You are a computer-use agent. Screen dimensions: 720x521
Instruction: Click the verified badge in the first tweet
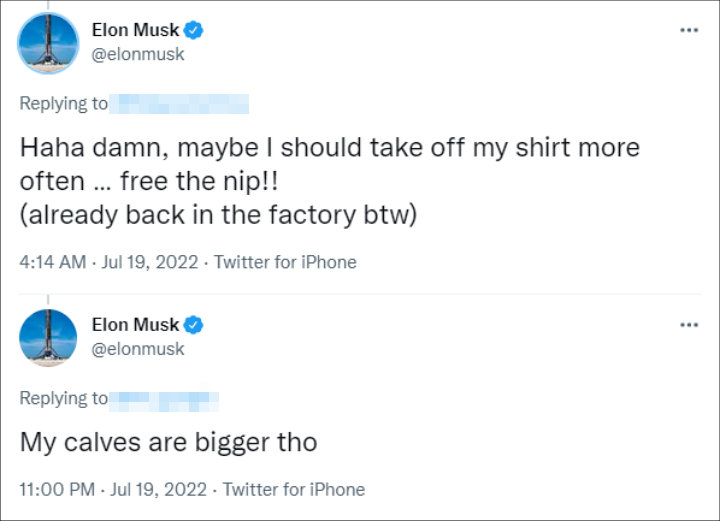195,30
